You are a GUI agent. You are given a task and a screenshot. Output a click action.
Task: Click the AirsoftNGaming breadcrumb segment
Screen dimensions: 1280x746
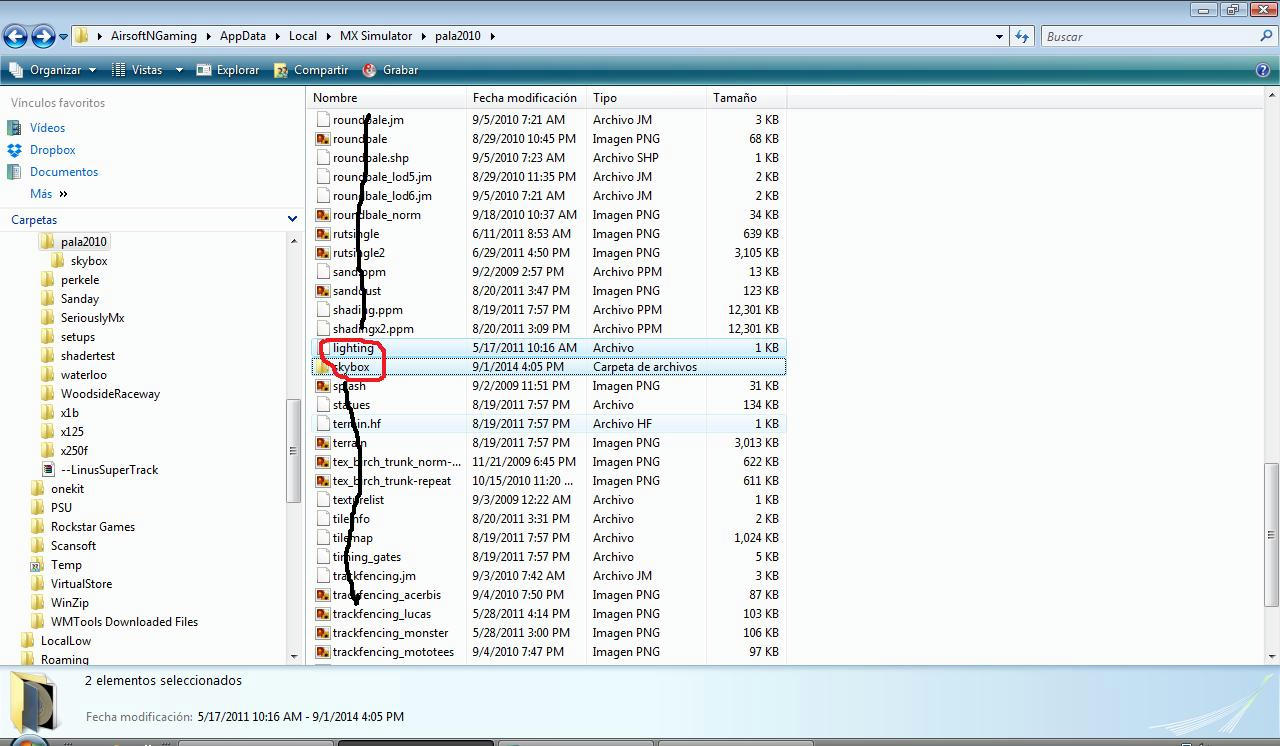(x=154, y=36)
